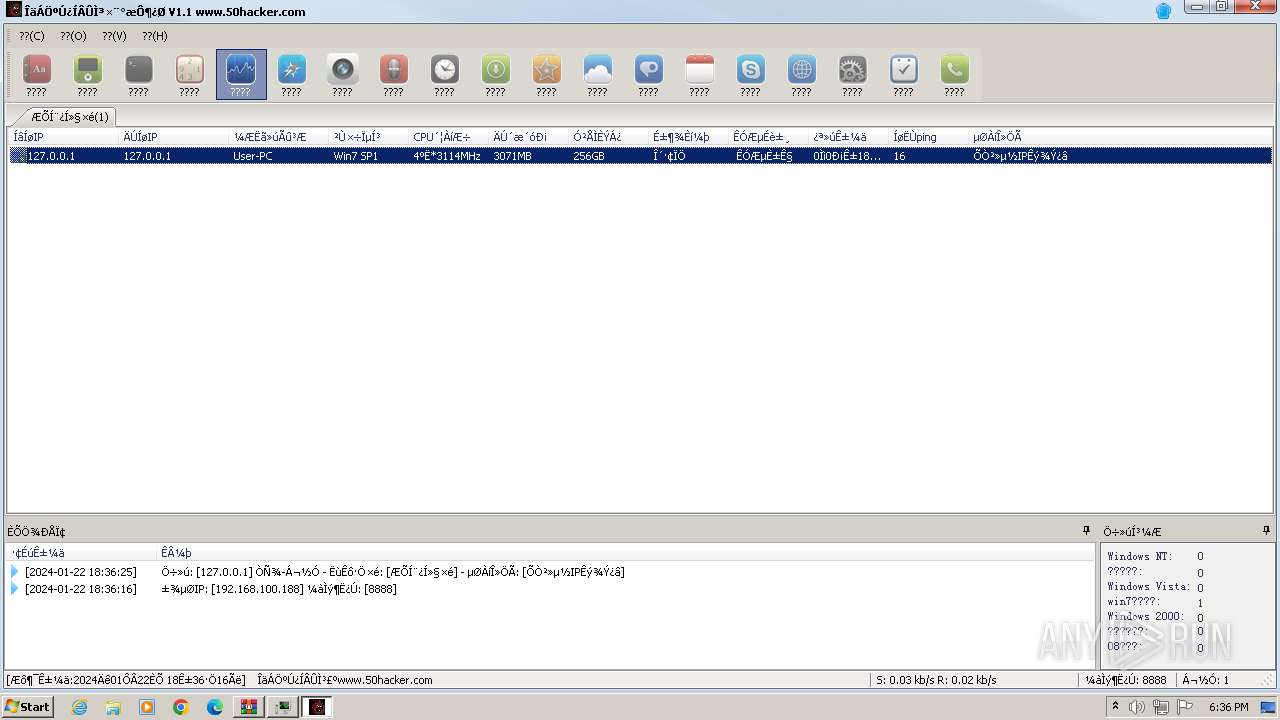Viewport: 1280px width, 720px height.
Task: Click the 6:36 PM system clock
Action: (x=1228, y=707)
